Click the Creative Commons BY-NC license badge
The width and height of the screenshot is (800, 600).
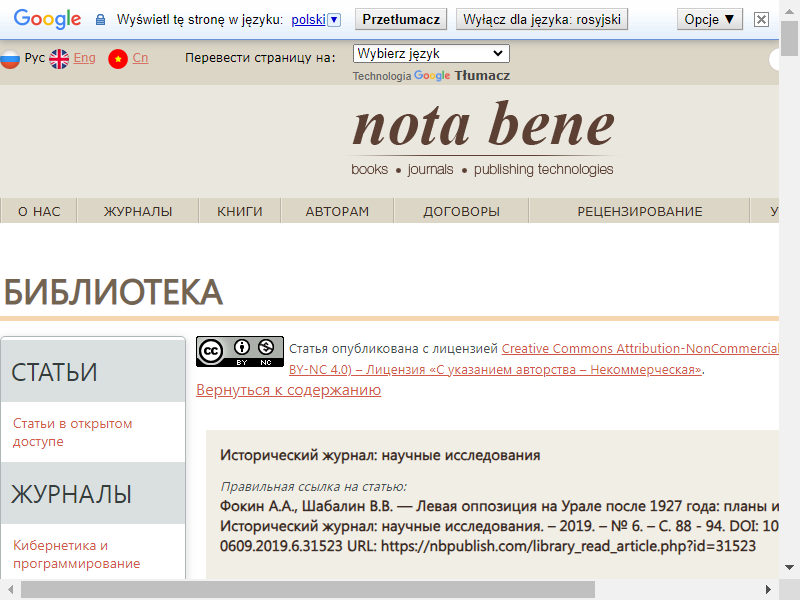click(239, 352)
